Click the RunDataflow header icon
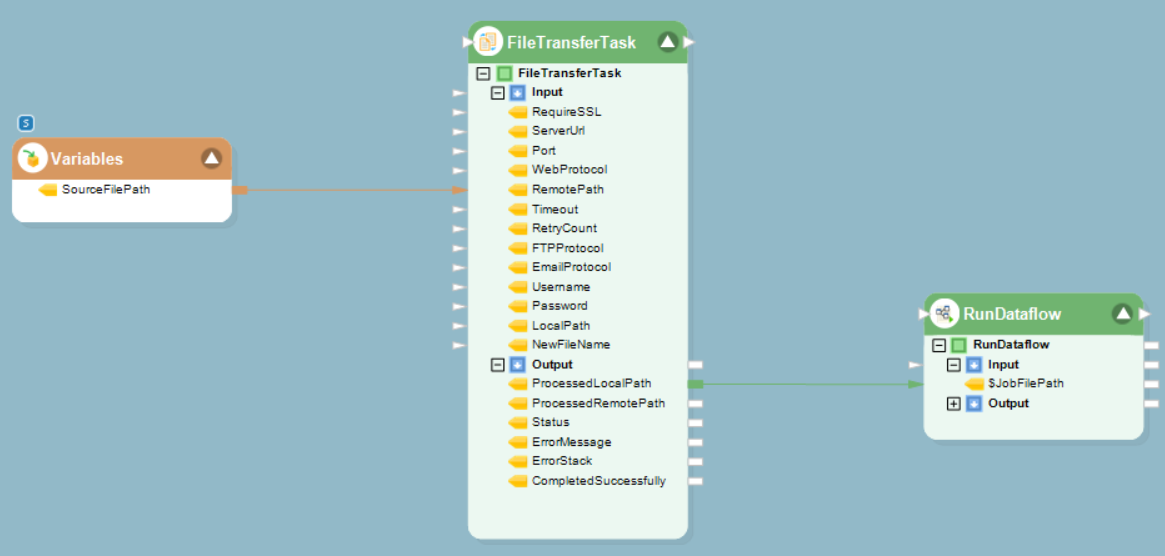This screenshot has width=1165, height=556. 942,314
